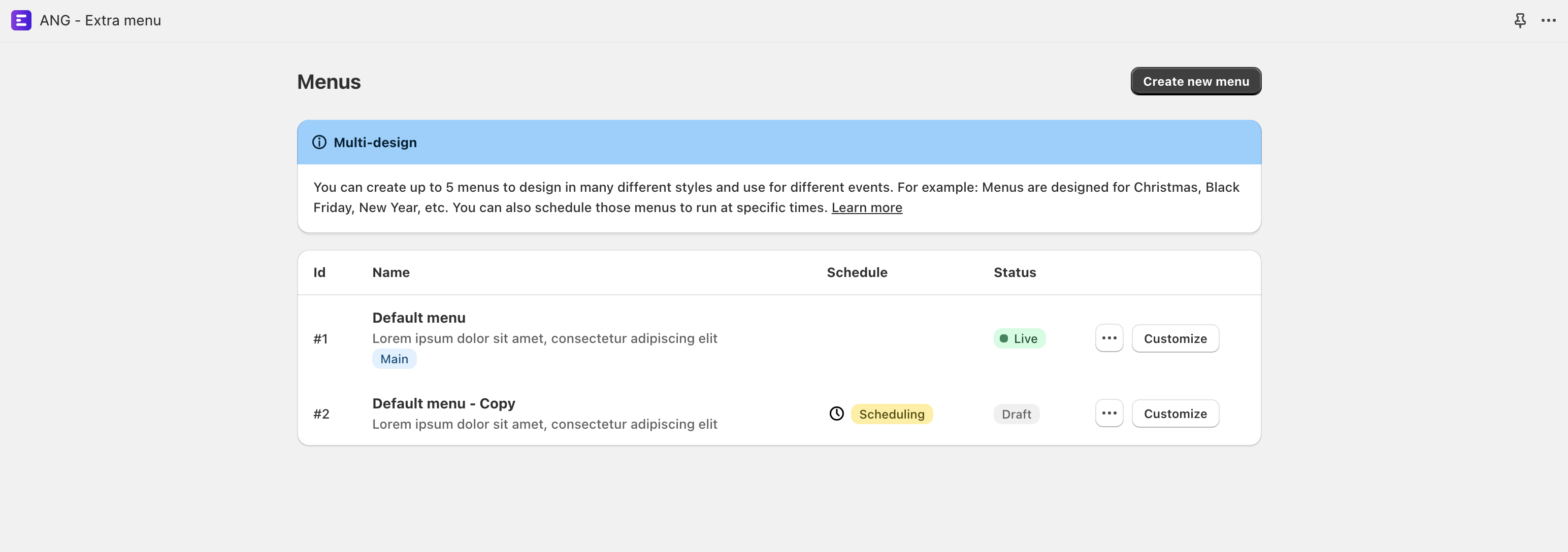Viewport: 1568px width, 552px height.
Task: Customize the Default menu
Action: [1175, 338]
